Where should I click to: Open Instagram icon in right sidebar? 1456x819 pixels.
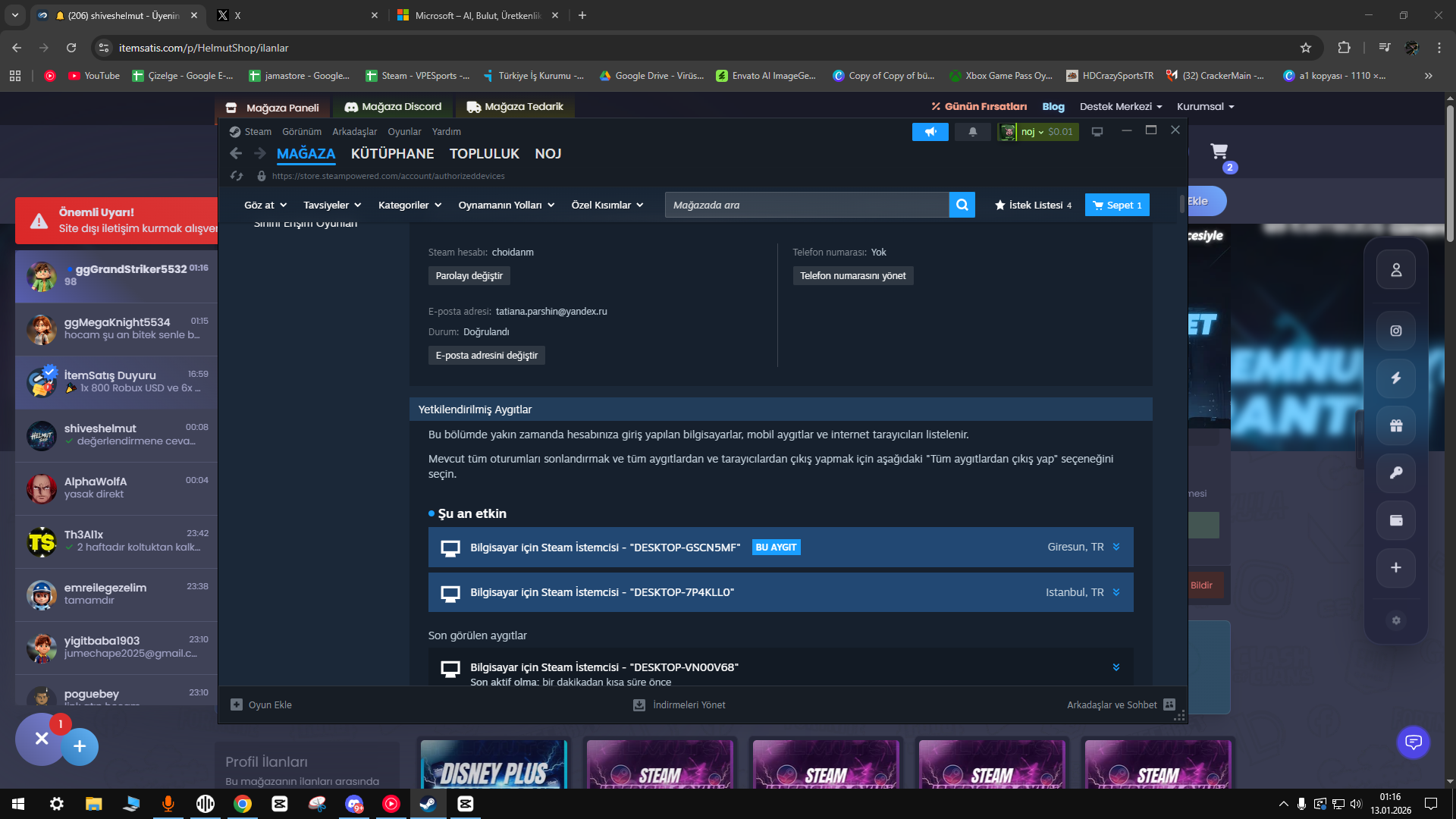1396,331
